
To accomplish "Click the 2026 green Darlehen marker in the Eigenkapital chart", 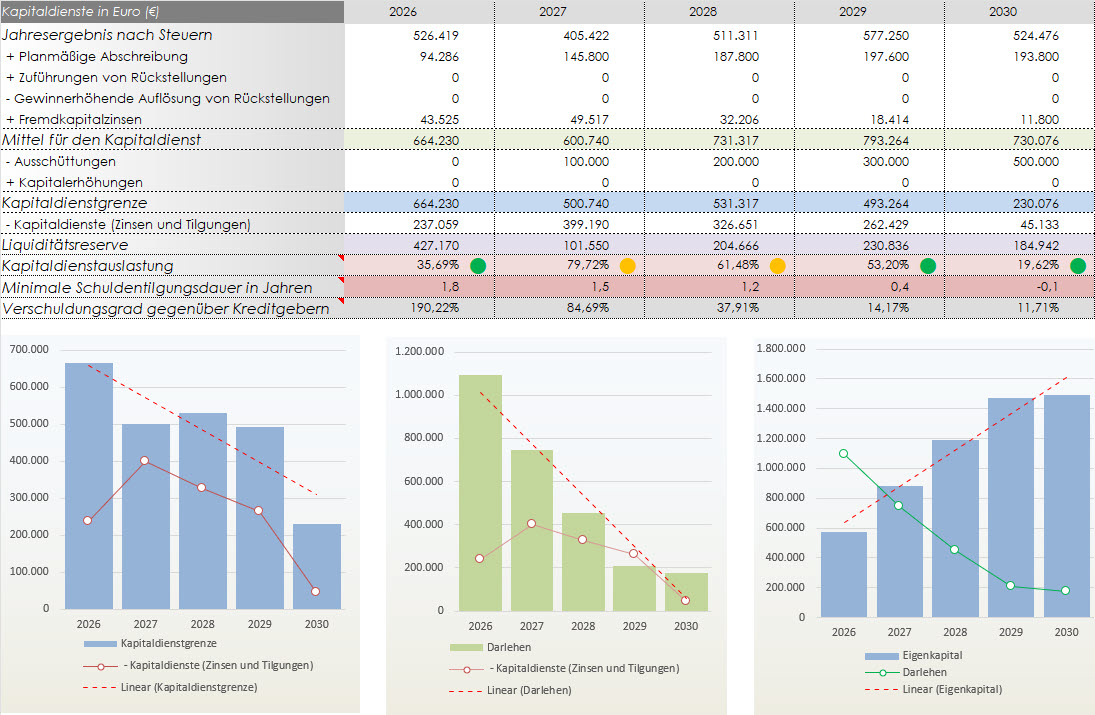I will (x=843, y=453).
